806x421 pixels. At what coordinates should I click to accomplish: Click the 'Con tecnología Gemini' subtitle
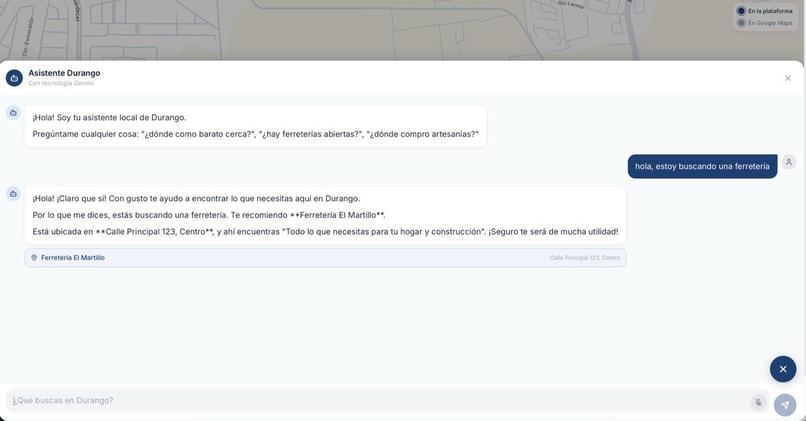pyautogui.click(x=61, y=83)
